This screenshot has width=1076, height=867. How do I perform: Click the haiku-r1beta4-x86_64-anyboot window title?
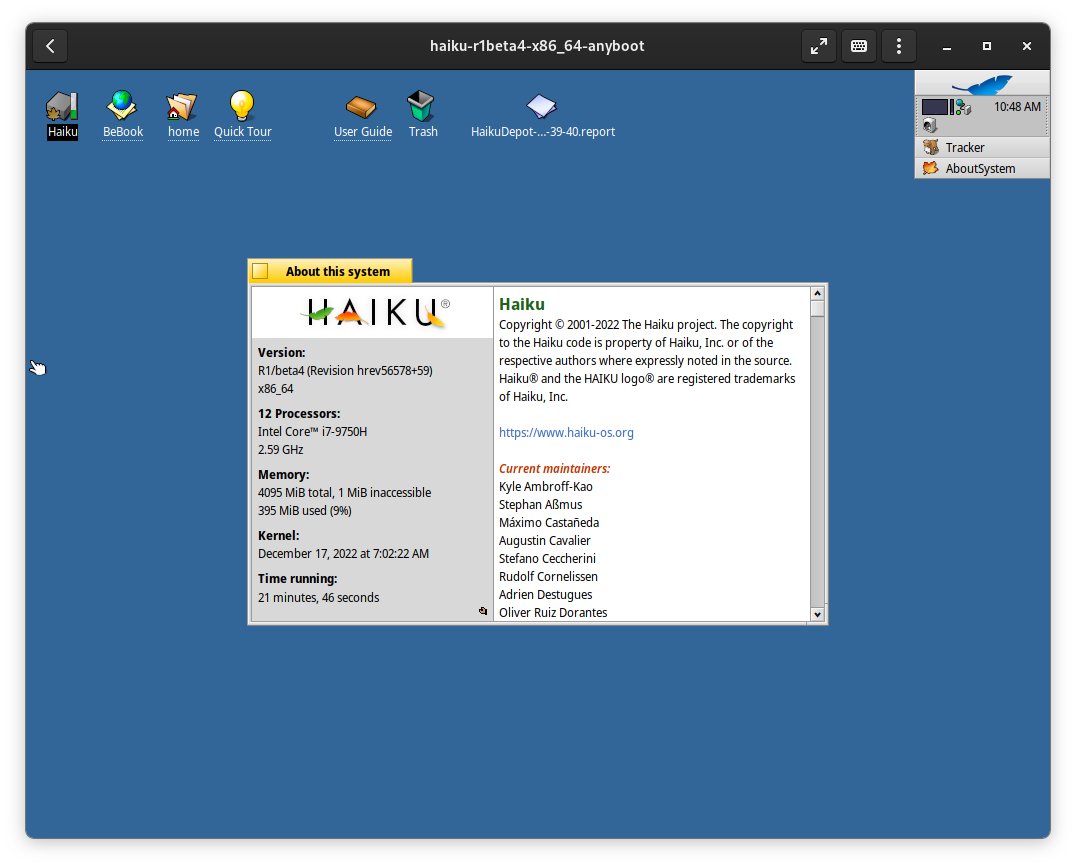[537, 46]
